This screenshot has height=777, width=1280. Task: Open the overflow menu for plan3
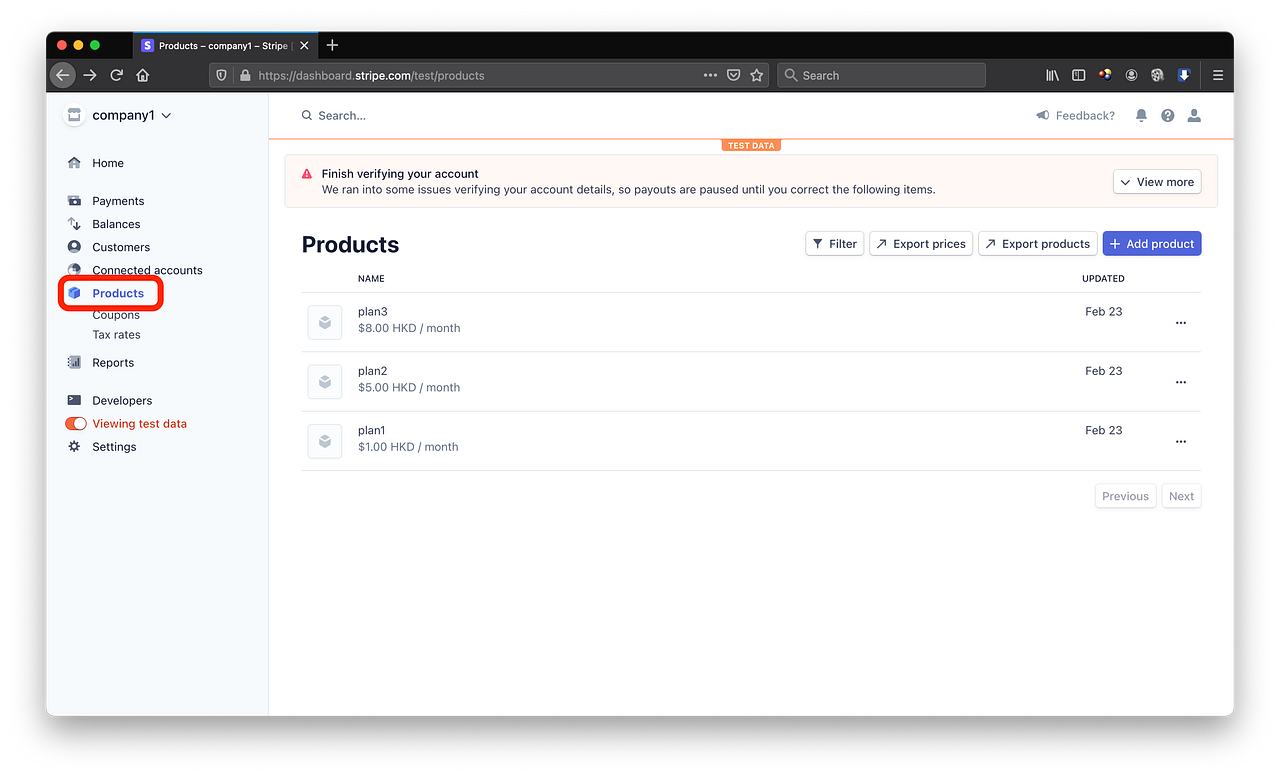point(1181,322)
